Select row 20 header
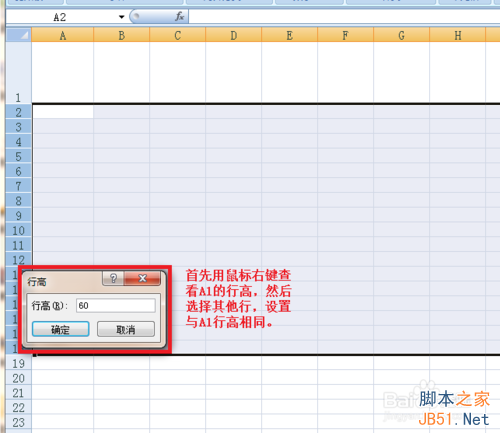500x433 pixels. [19, 378]
